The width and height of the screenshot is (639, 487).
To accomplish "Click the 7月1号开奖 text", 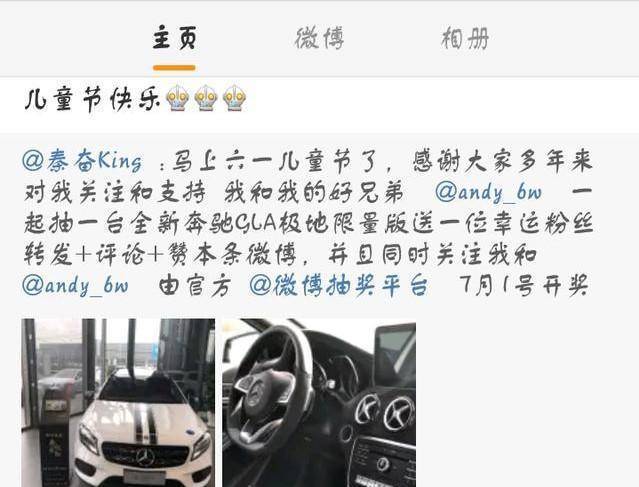I will click(524, 285).
